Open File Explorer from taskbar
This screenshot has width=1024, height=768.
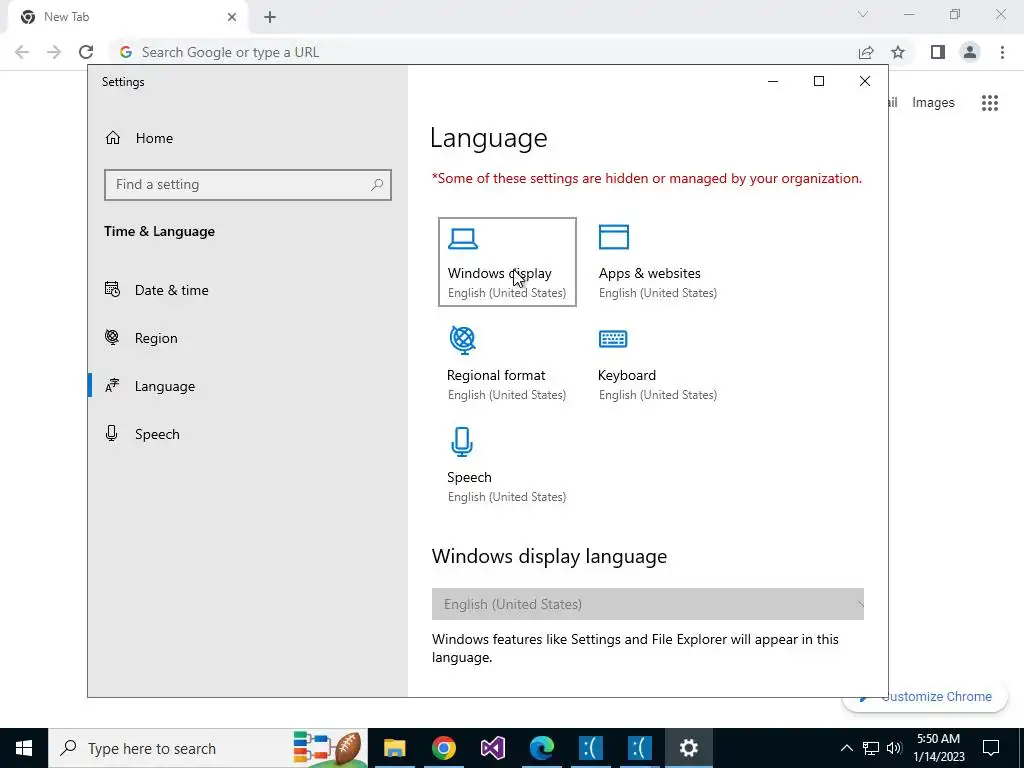point(394,748)
